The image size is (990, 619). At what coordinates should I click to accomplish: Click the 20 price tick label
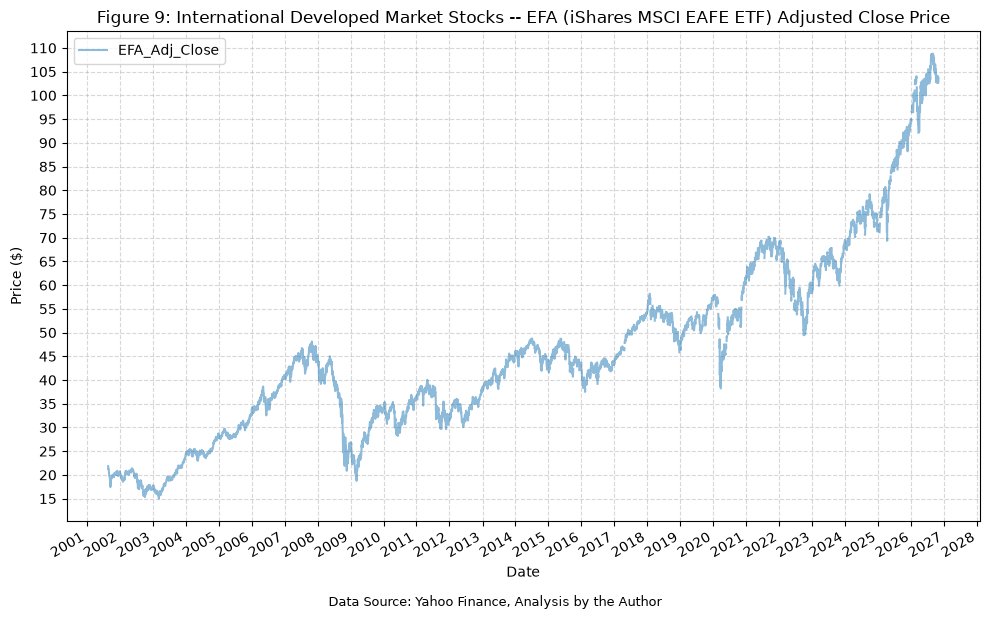(x=47, y=476)
